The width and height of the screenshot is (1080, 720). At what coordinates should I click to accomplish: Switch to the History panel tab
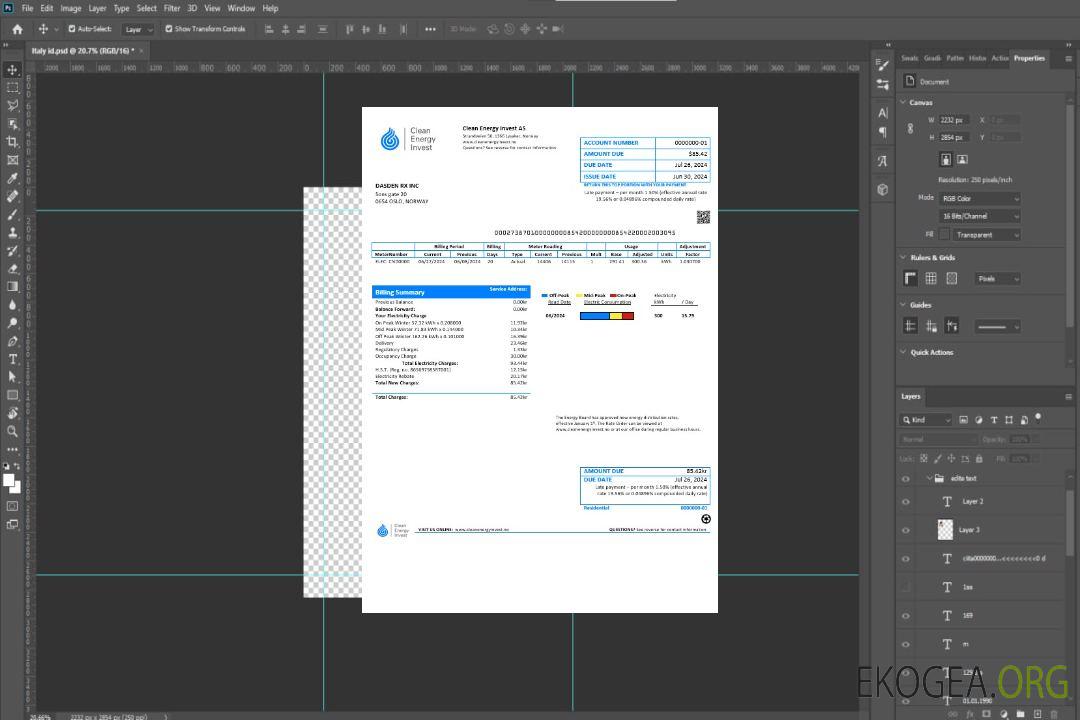point(977,58)
